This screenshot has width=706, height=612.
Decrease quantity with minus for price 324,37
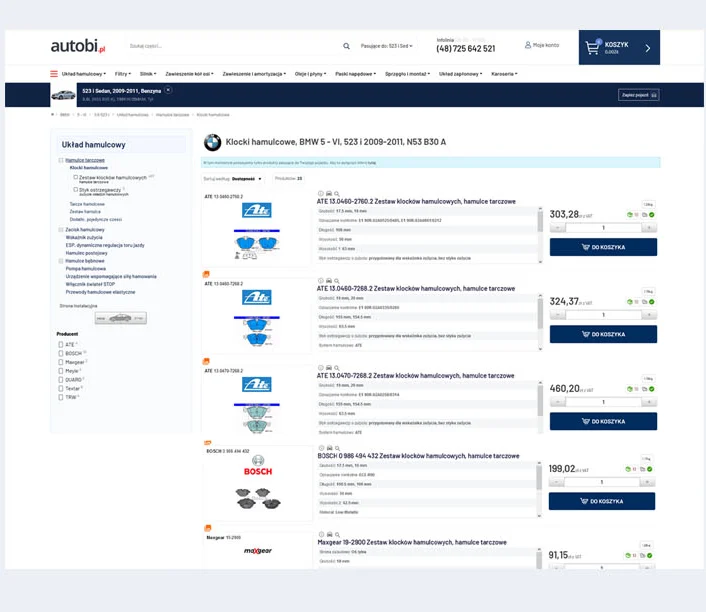(557, 315)
